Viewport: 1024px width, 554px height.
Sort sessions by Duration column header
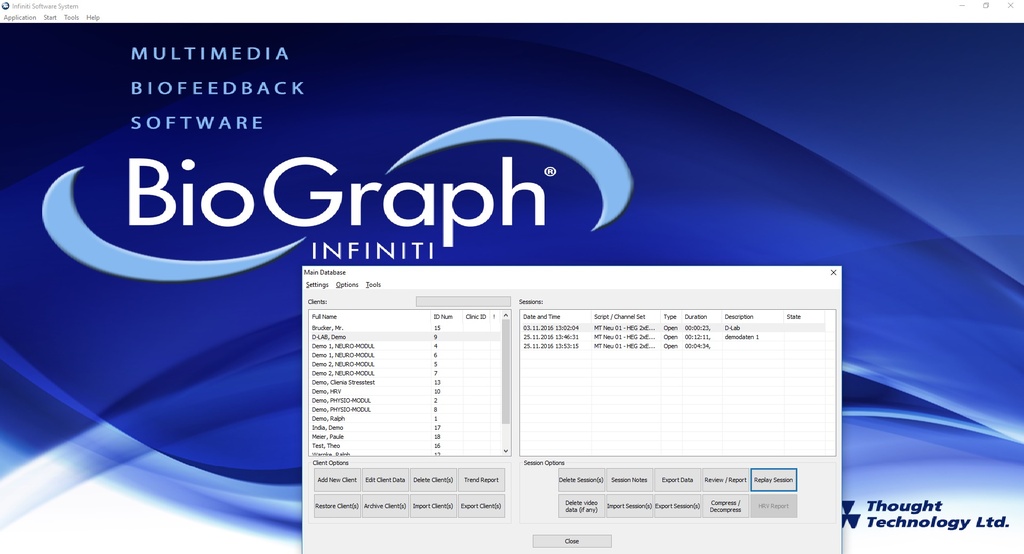(701, 317)
